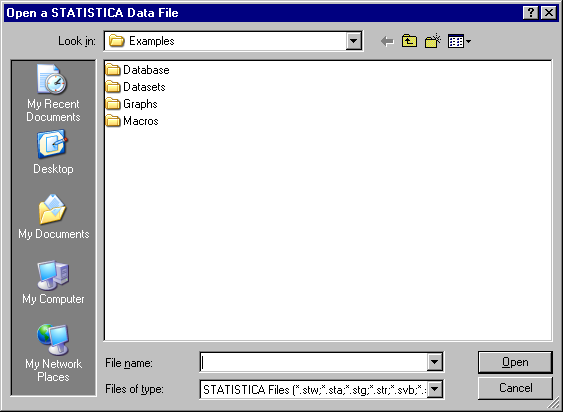
Task: Select the Macros folder icon
Action: pyautogui.click(x=113, y=121)
